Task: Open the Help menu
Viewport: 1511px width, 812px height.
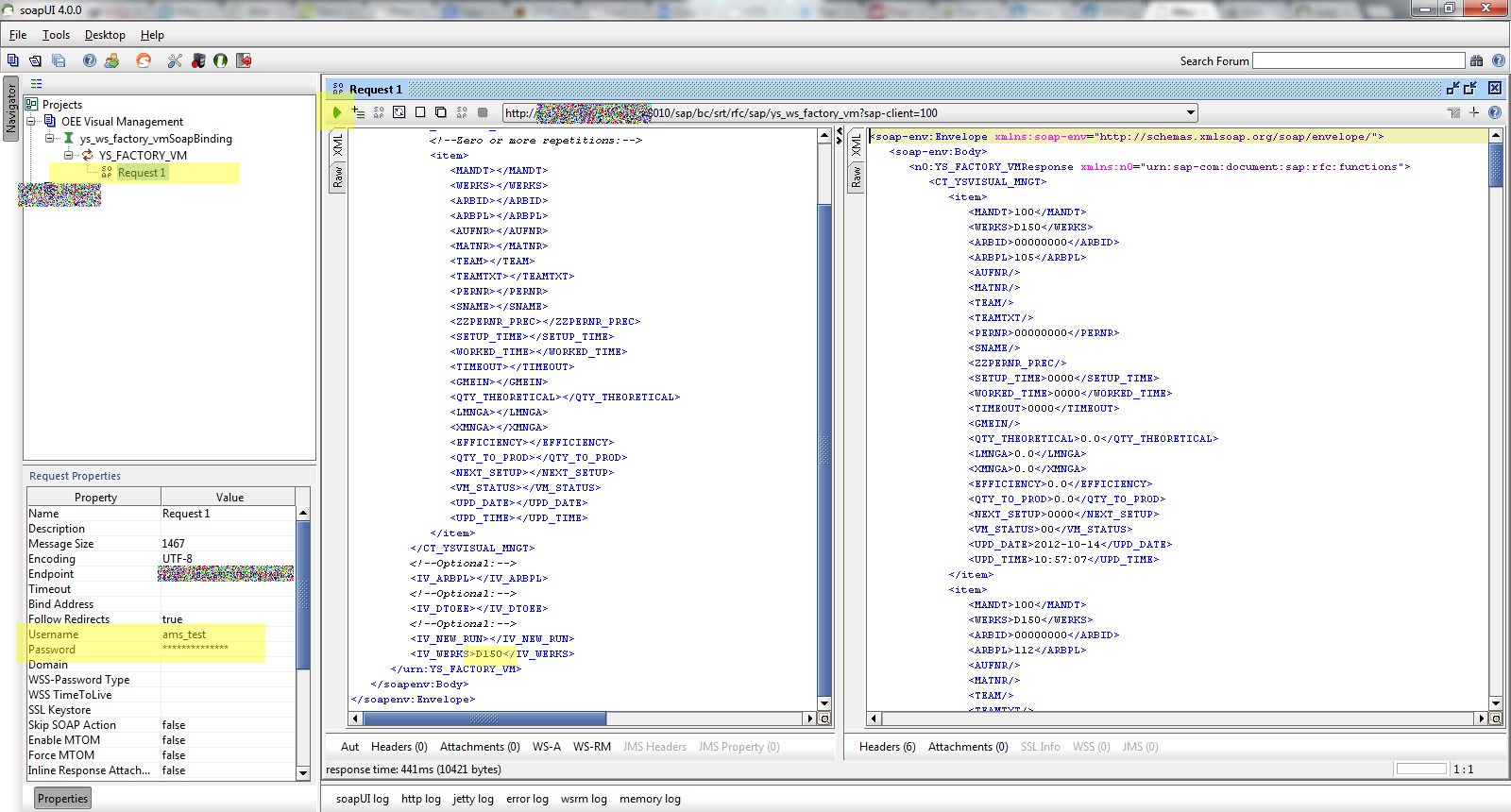Action: (x=152, y=35)
